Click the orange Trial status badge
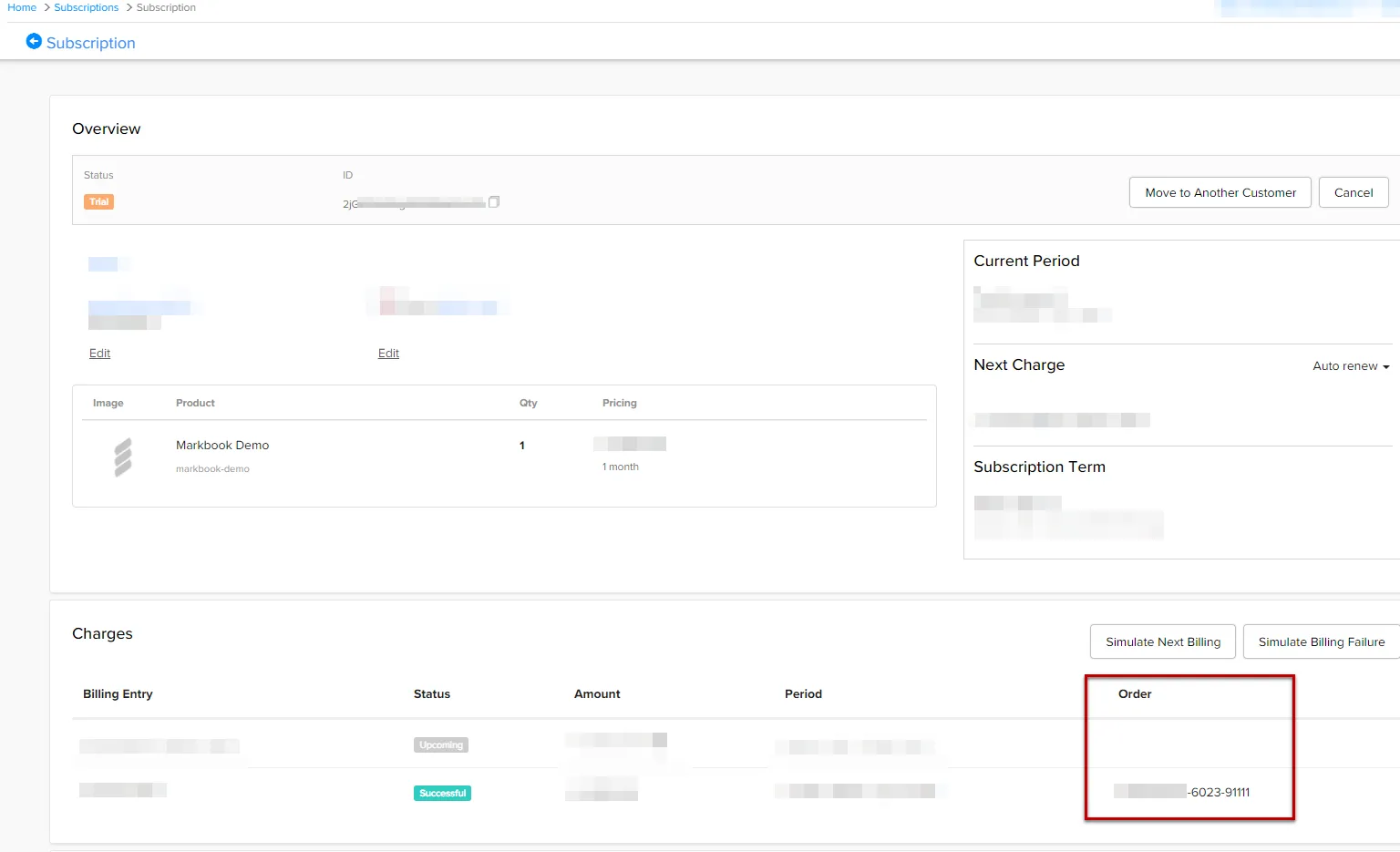 click(x=99, y=202)
